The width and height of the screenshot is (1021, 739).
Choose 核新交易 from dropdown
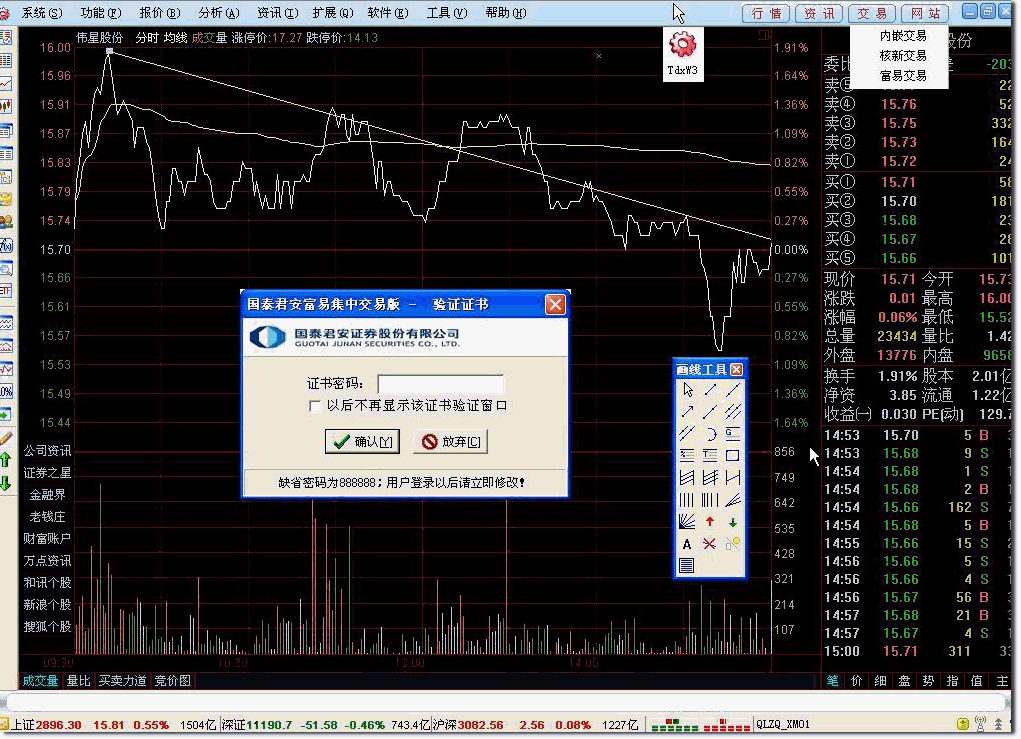click(902, 56)
